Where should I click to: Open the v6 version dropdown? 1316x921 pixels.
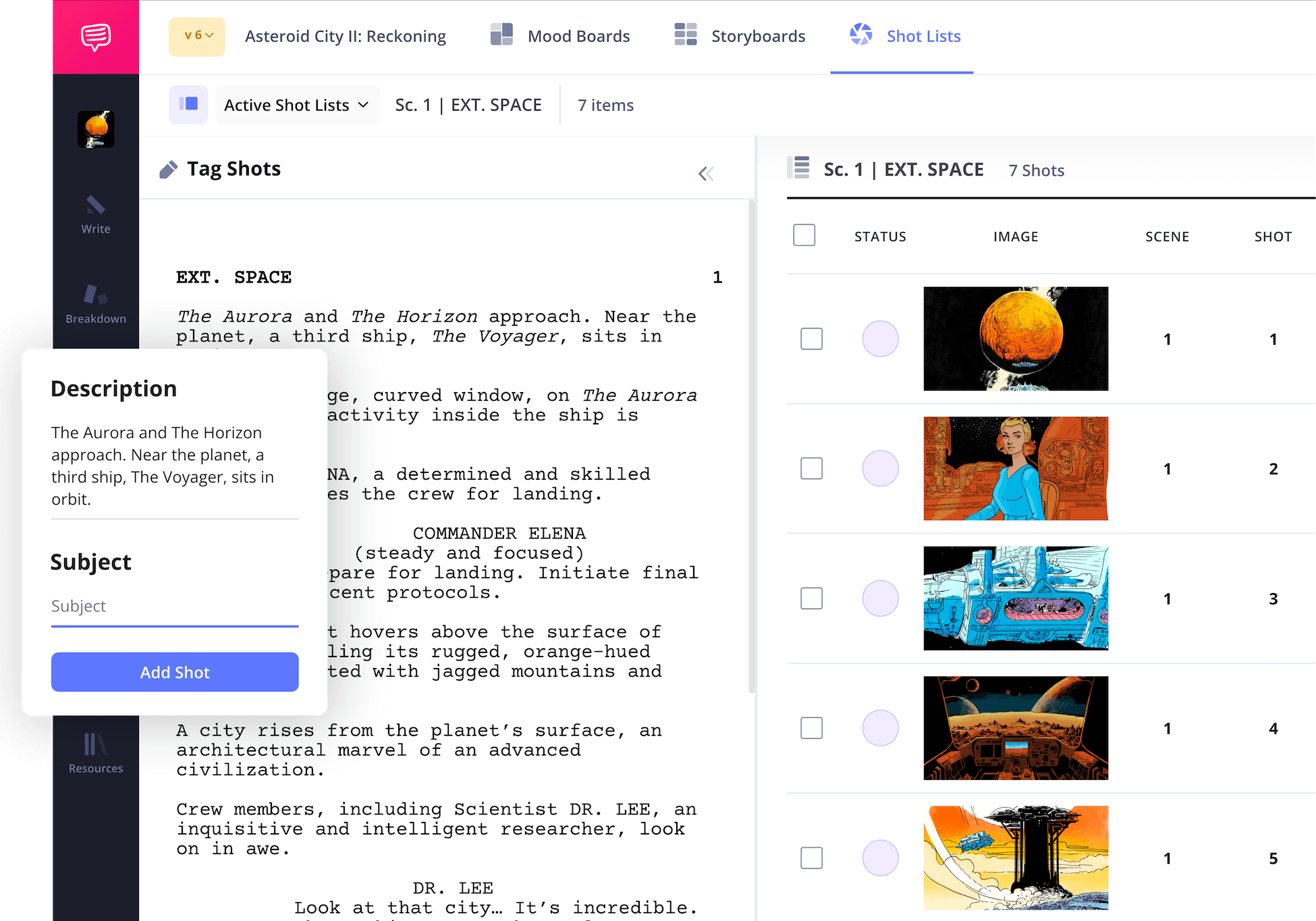point(197,36)
